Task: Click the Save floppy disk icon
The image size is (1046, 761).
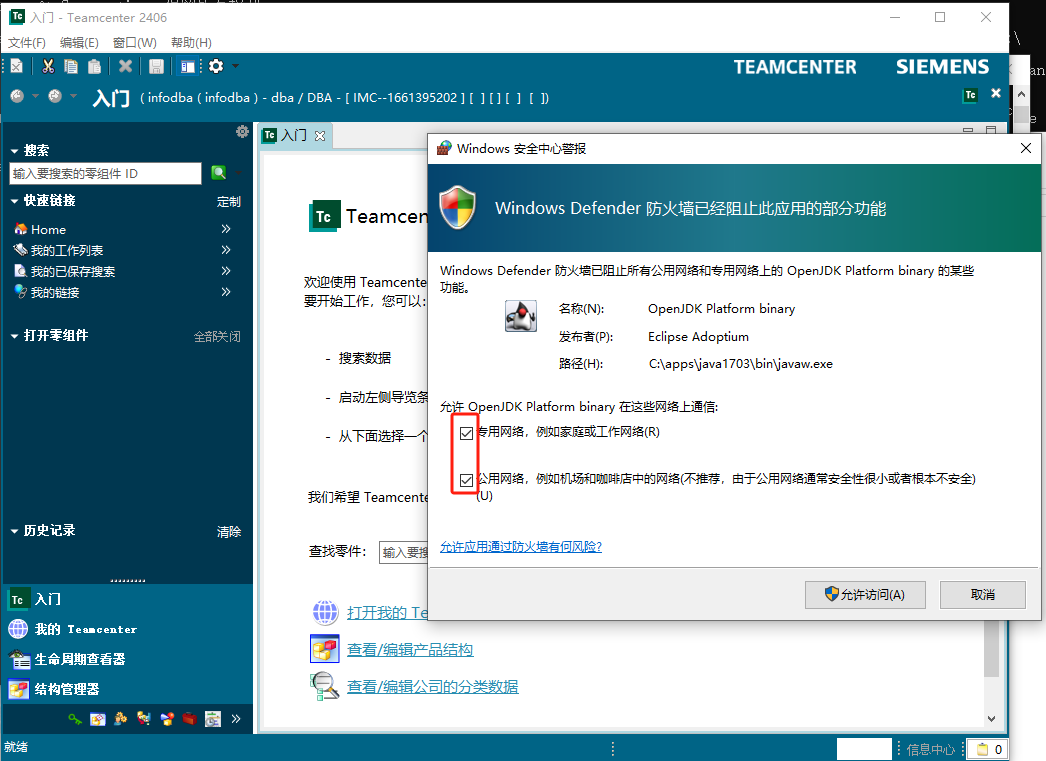Action: coord(156,66)
